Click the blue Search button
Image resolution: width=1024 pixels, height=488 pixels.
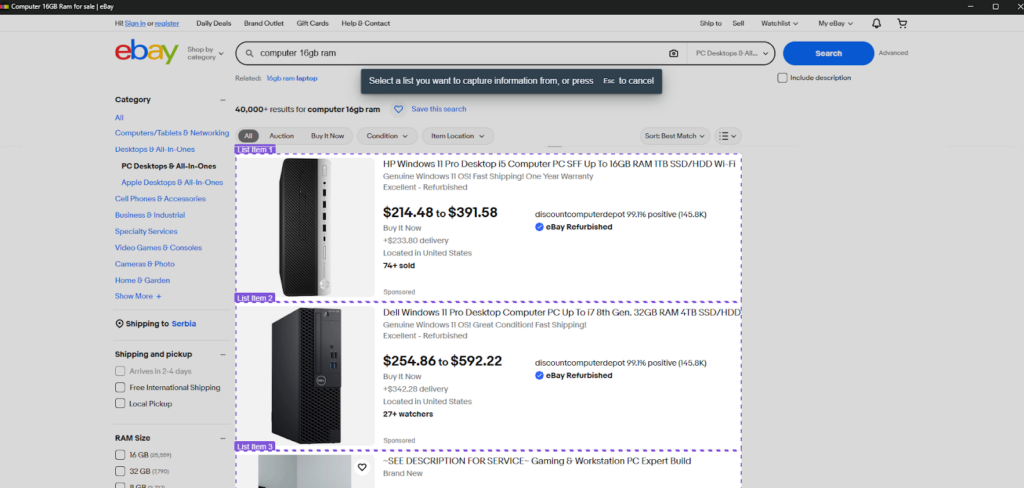point(828,54)
